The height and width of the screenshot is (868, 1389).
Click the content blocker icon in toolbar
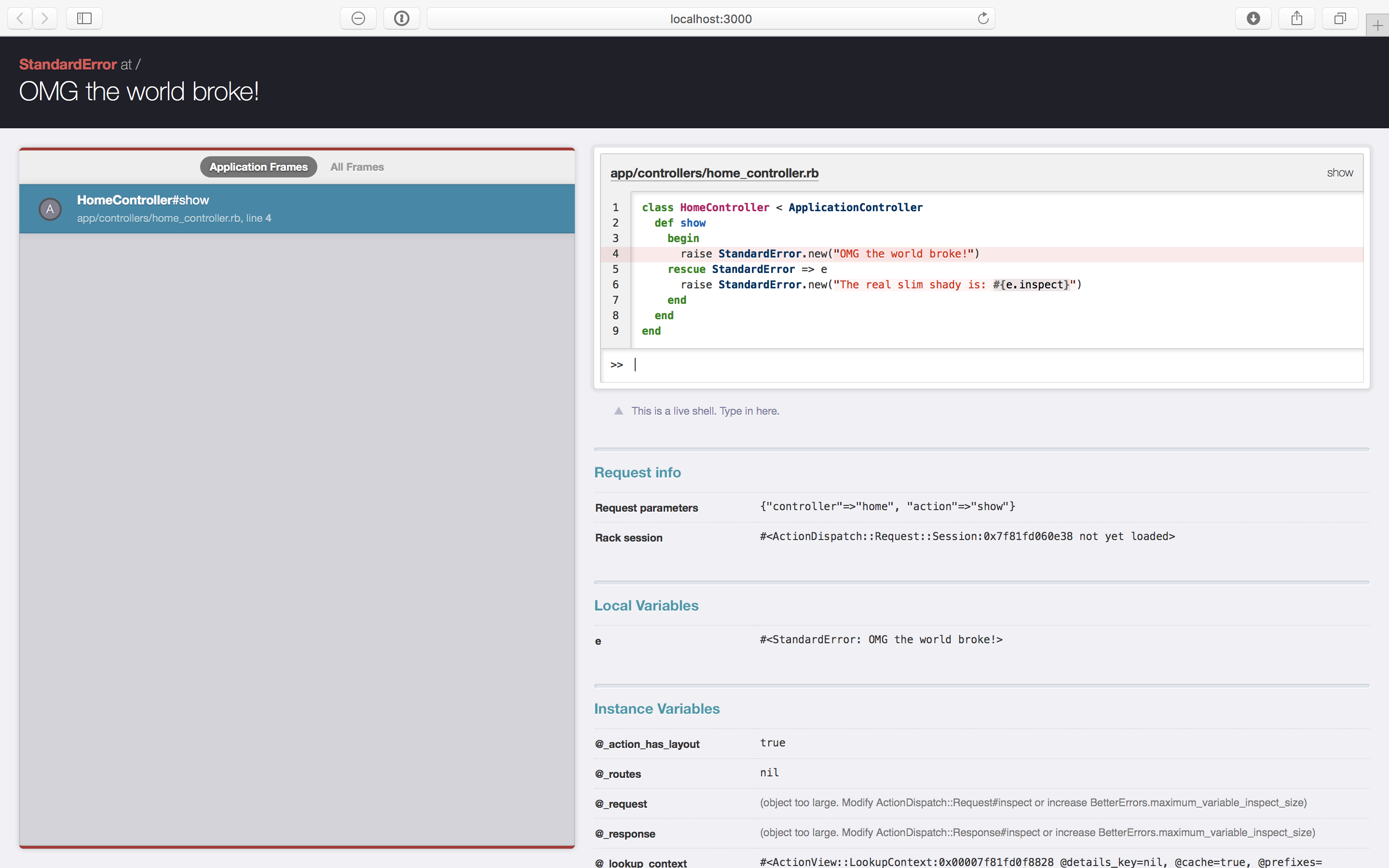click(x=358, y=18)
